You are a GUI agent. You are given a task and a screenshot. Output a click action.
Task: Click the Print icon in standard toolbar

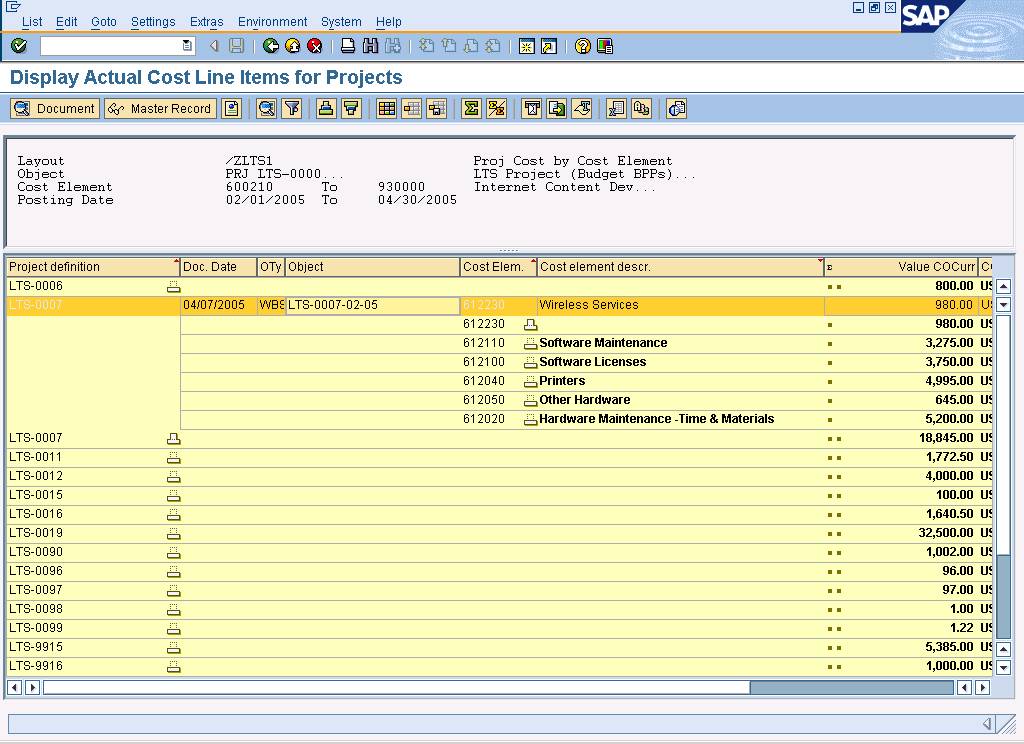pyautogui.click(x=348, y=46)
